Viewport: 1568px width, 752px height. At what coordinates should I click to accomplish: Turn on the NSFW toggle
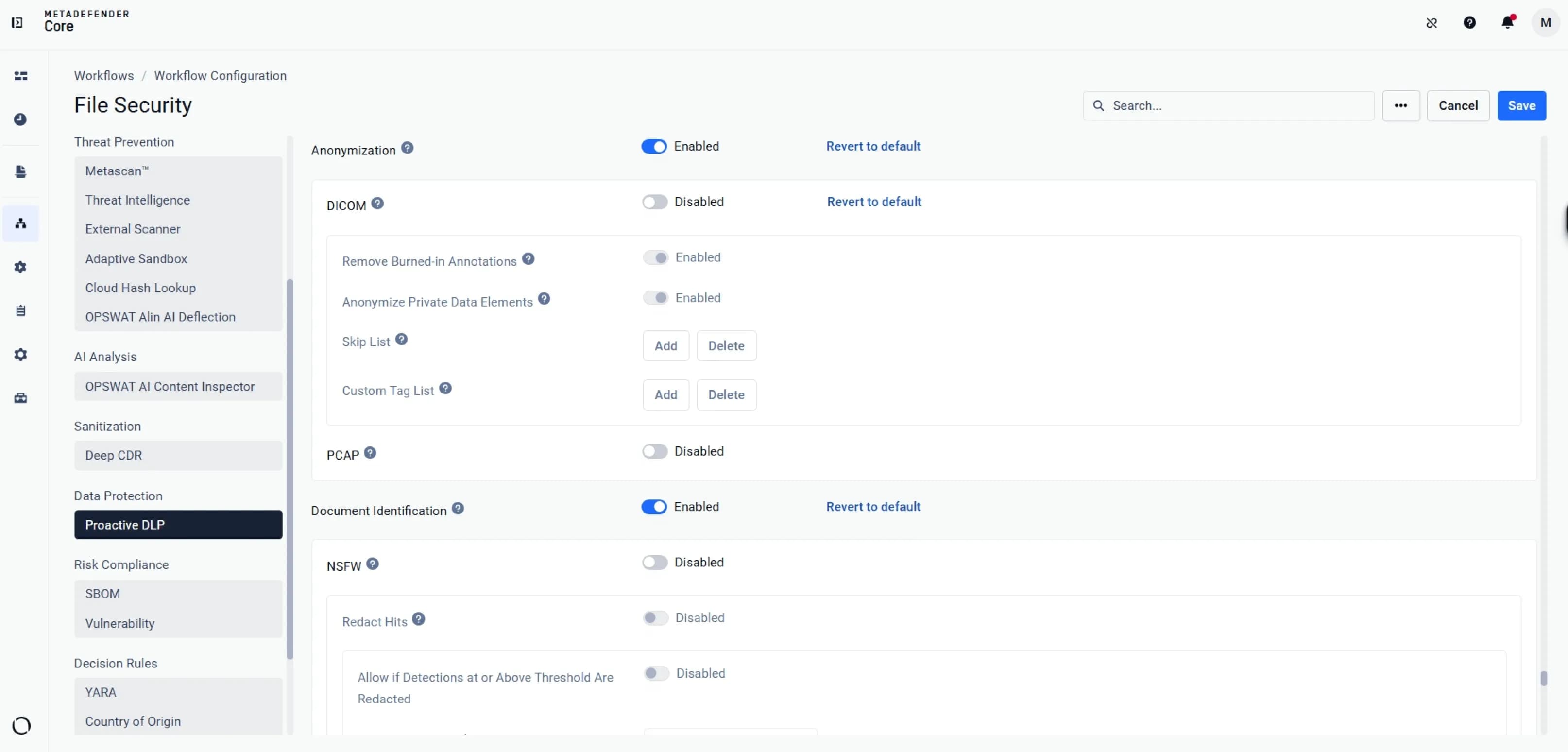[x=654, y=562]
